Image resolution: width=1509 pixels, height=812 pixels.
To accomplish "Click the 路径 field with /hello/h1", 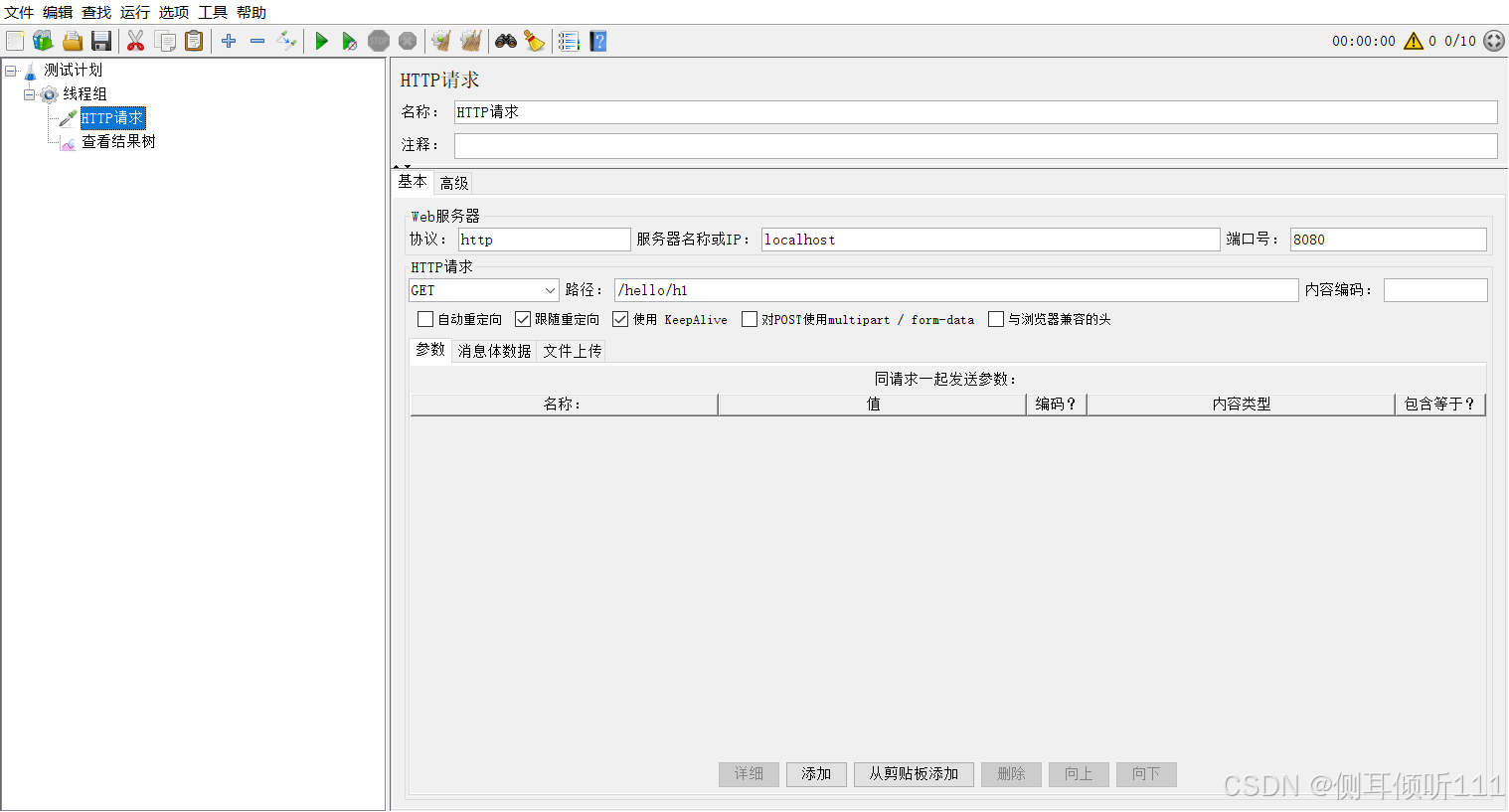I will click(956, 290).
